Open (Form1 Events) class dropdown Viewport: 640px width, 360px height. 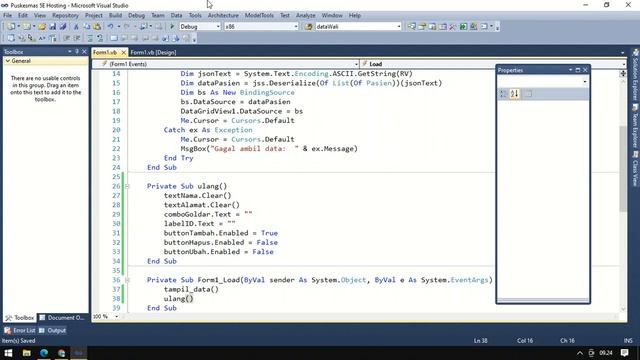click(356, 64)
